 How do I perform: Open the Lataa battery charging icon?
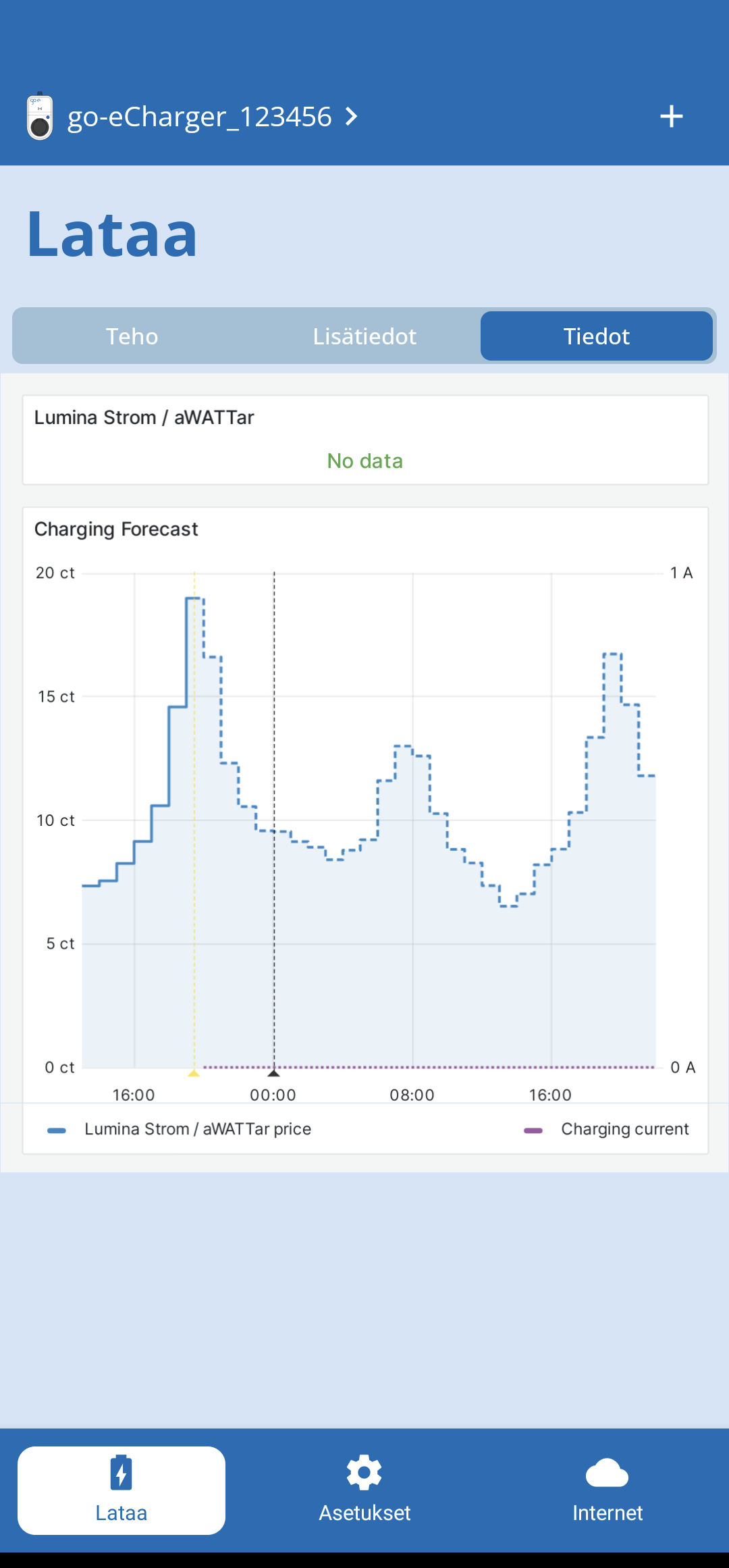pyautogui.click(x=121, y=1473)
